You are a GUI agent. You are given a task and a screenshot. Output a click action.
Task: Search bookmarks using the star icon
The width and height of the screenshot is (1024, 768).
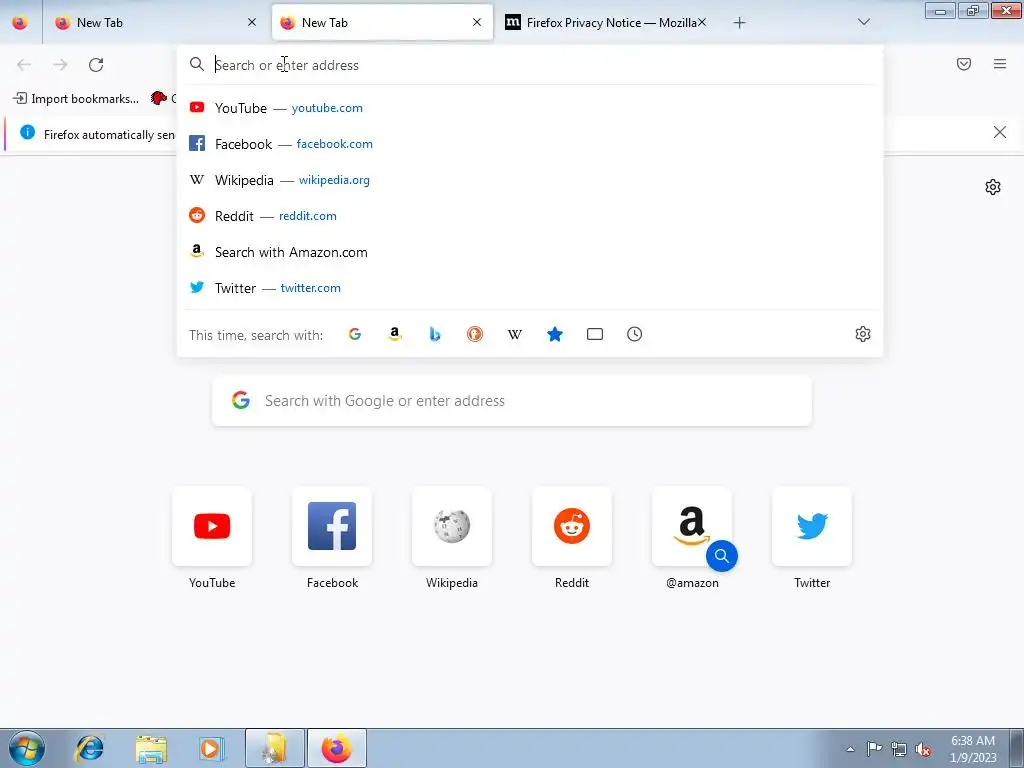coord(554,334)
